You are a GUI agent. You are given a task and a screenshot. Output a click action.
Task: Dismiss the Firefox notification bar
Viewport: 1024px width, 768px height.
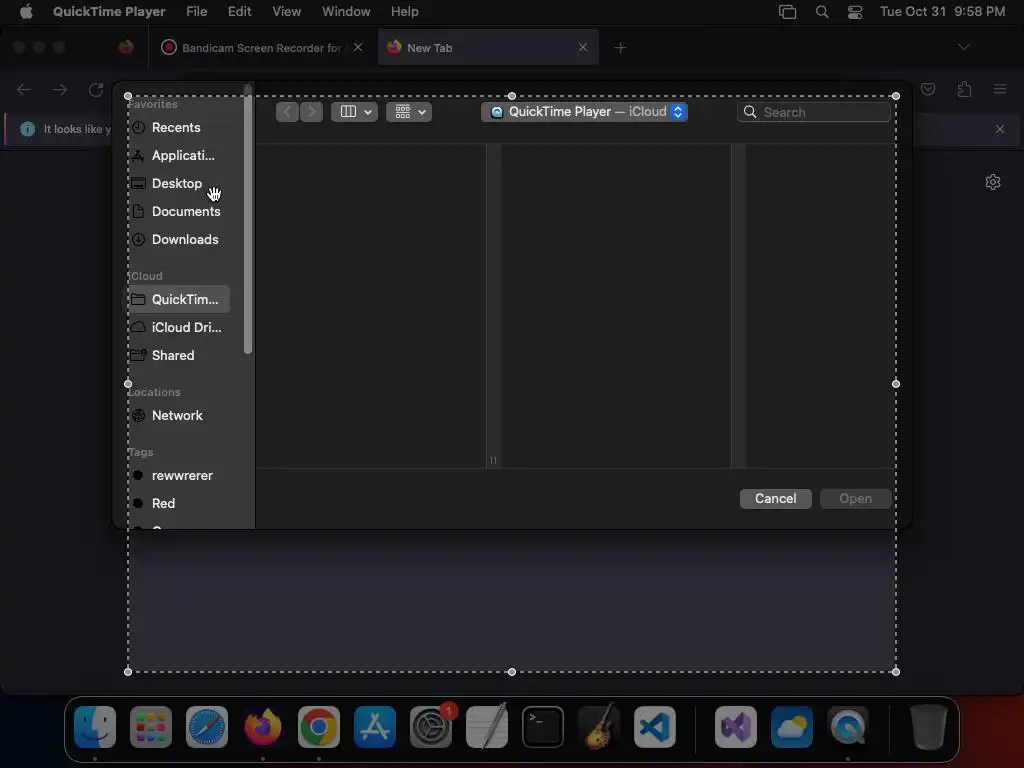pos(1000,129)
